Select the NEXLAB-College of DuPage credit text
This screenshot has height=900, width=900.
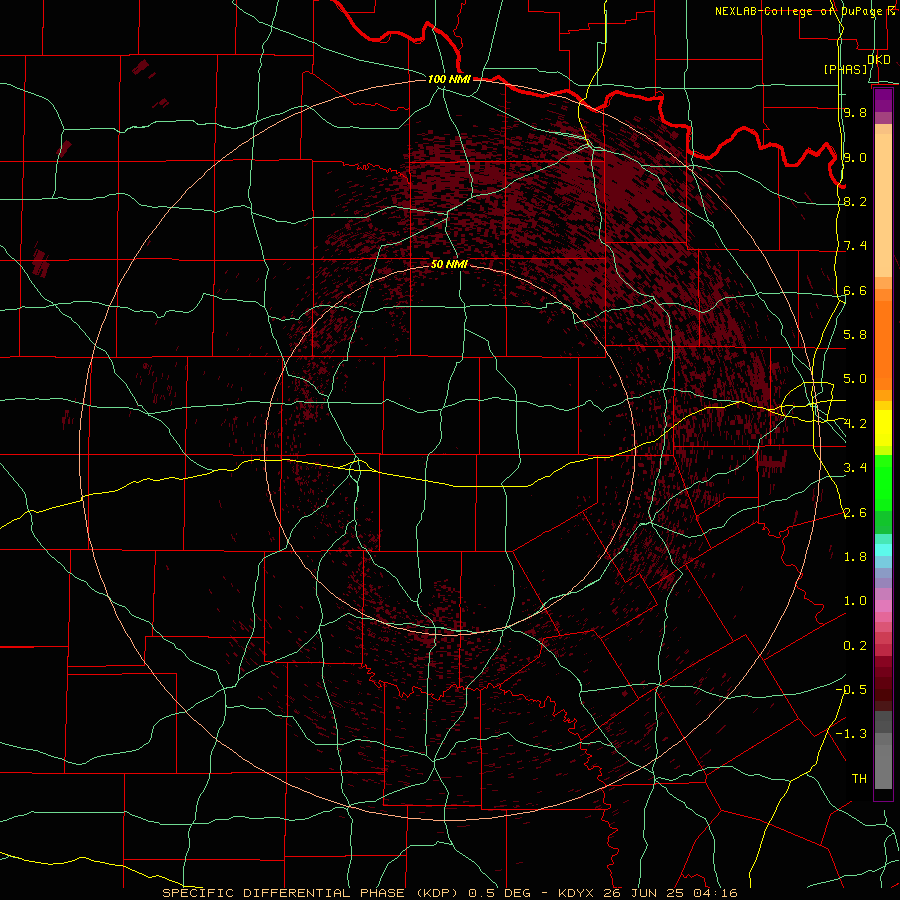[x=798, y=11]
